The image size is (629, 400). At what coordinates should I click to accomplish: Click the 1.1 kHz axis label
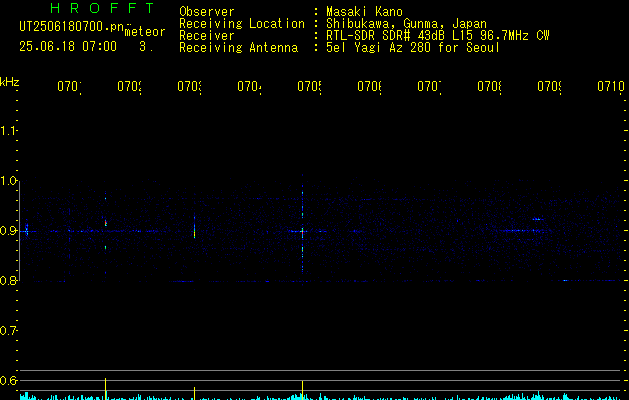[x=8, y=131]
